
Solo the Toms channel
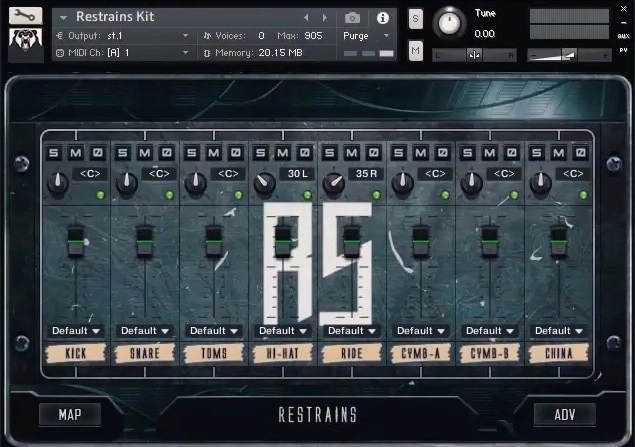point(192,153)
